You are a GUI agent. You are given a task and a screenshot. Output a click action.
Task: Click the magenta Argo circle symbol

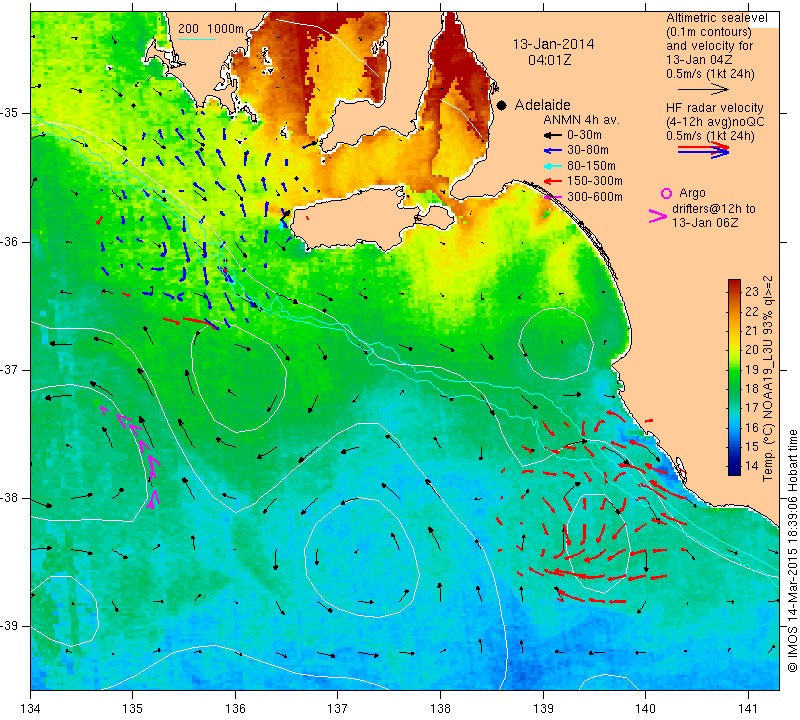coord(666,193)
